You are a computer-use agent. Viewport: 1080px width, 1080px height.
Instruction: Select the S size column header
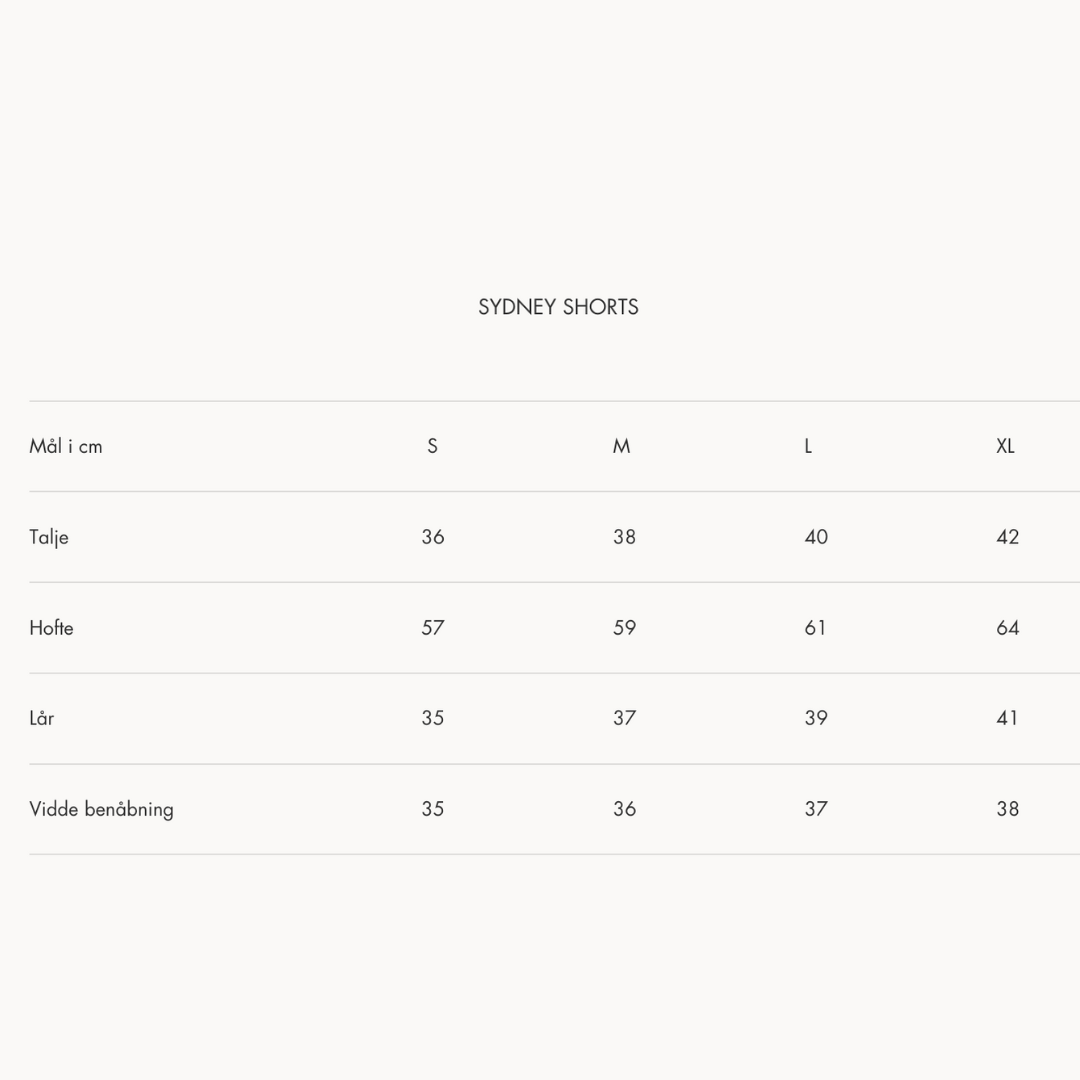(x=432, y=446)
